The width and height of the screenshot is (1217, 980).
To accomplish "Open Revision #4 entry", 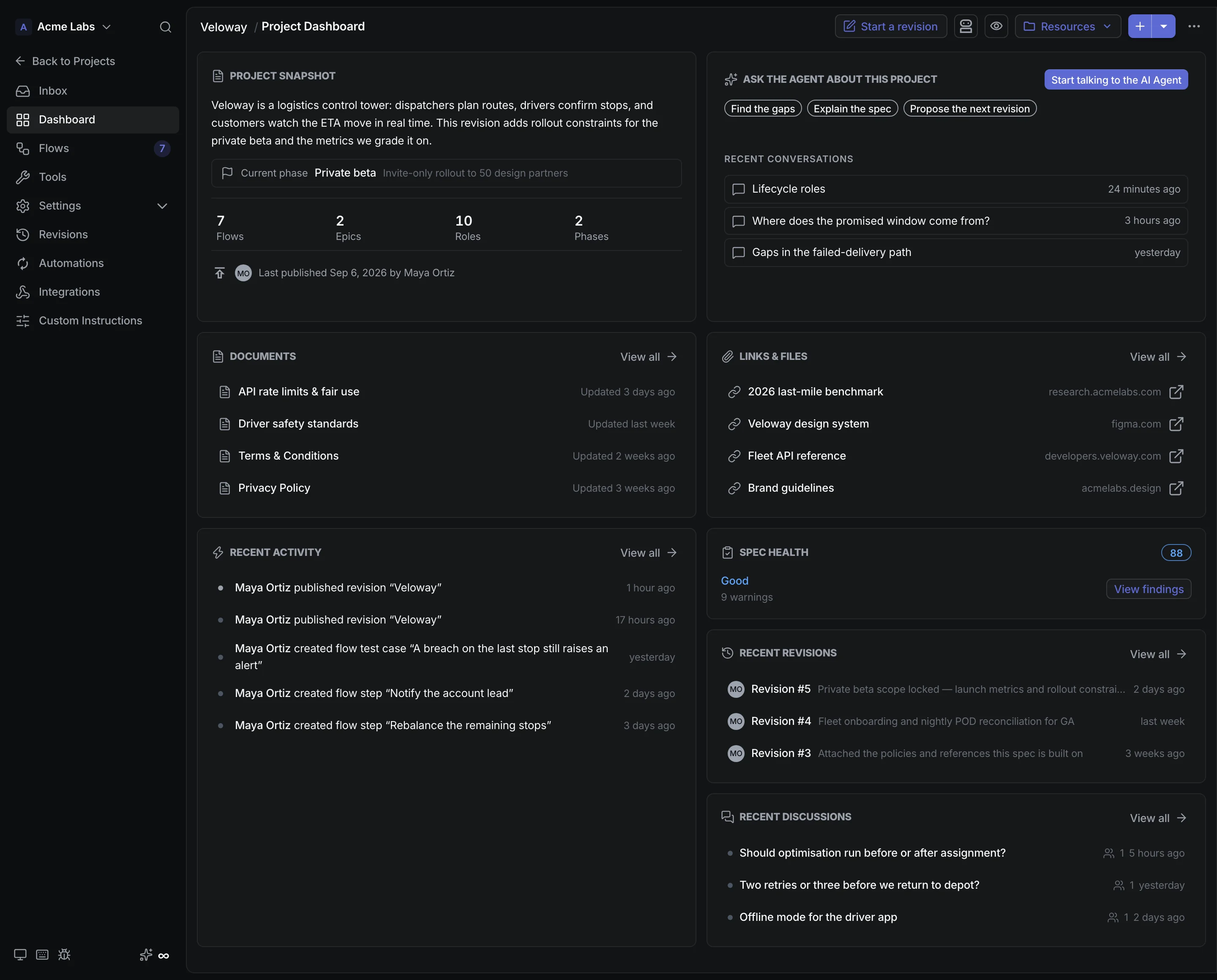I will [955, 721].
